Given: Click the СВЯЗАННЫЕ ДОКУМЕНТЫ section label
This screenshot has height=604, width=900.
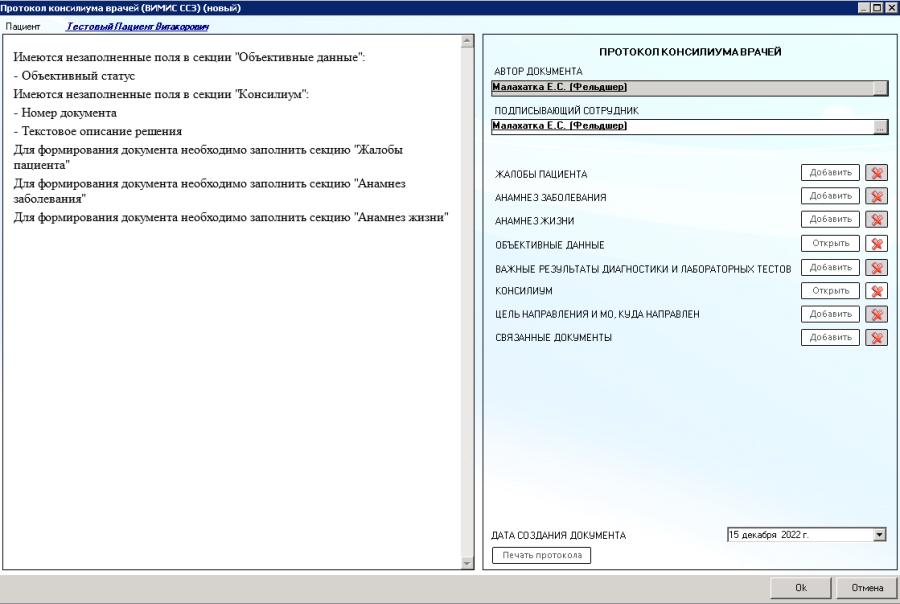Looking at the screenshot, I should tap(553, 338).
